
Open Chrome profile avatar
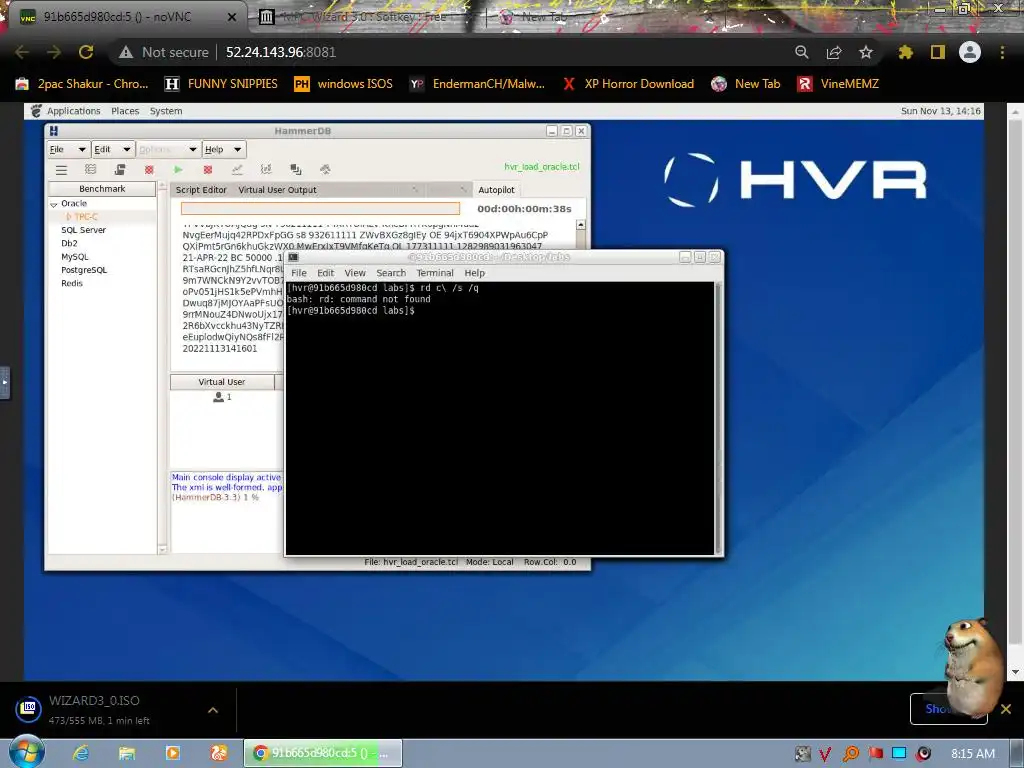click(970, 52)
